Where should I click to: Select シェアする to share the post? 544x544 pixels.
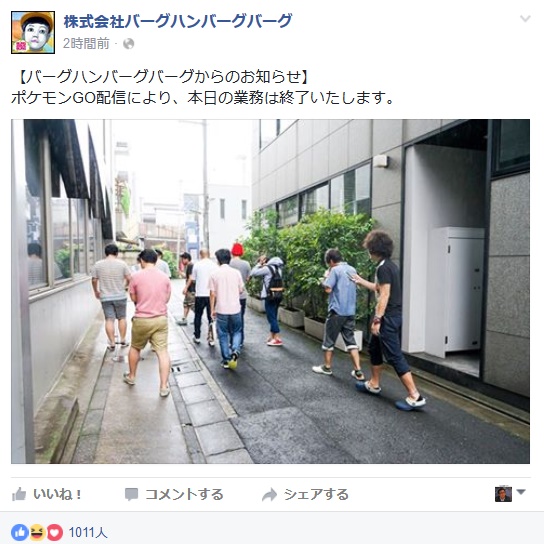point(316,494)
